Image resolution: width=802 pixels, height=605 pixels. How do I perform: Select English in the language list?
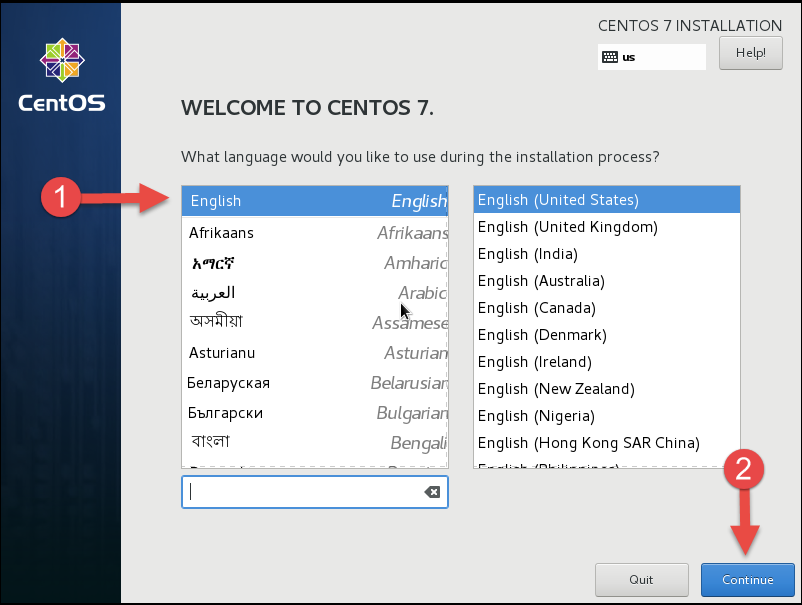click(x=315, y=201)
